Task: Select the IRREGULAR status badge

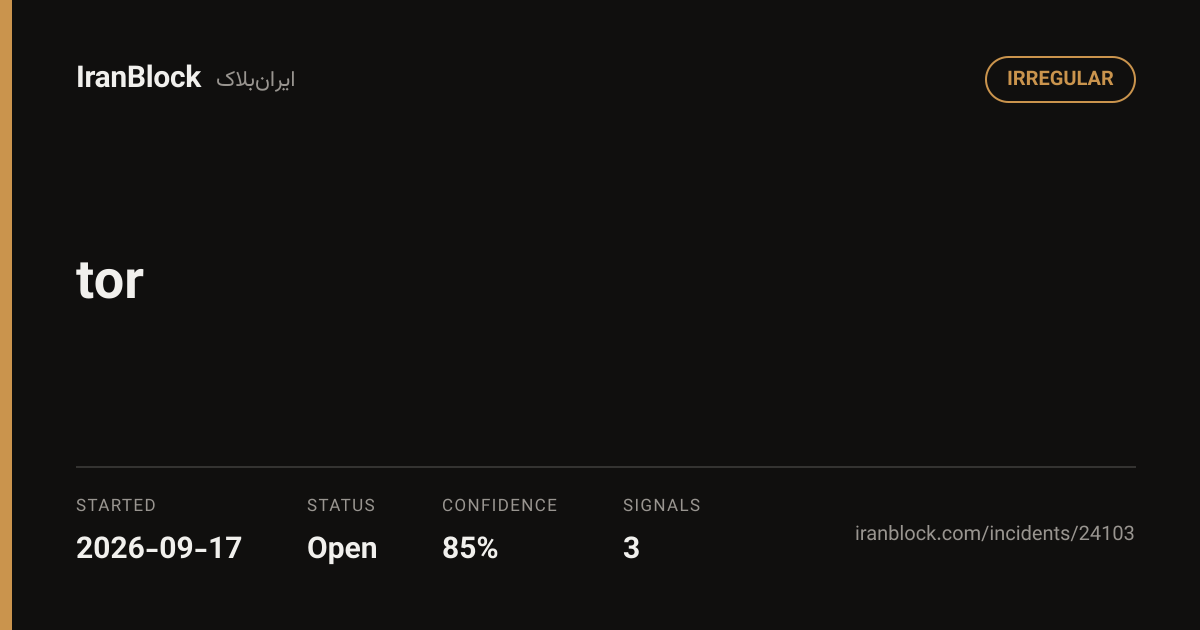Action: [1060, 79]
